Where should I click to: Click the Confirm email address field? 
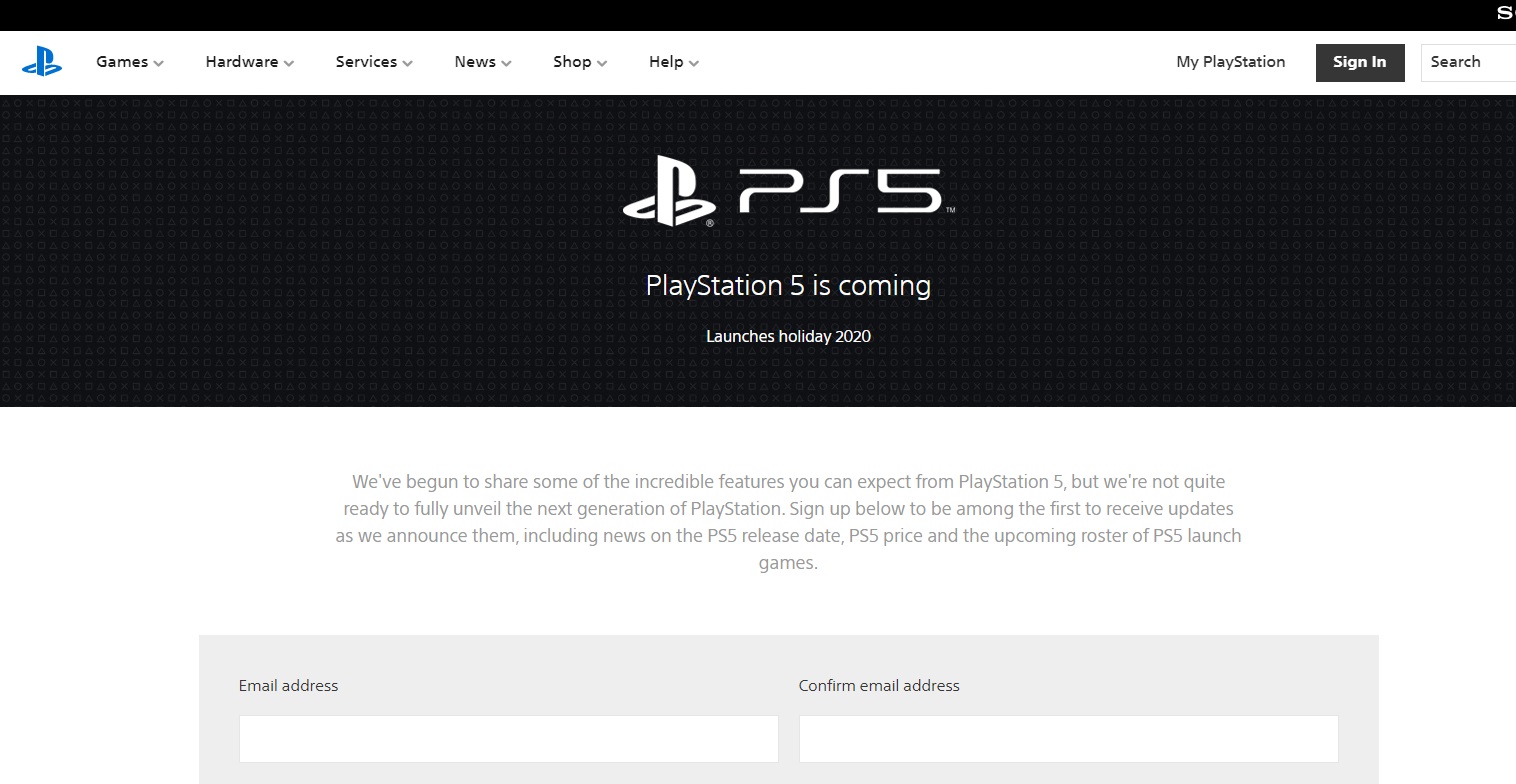pos(1068,739)
